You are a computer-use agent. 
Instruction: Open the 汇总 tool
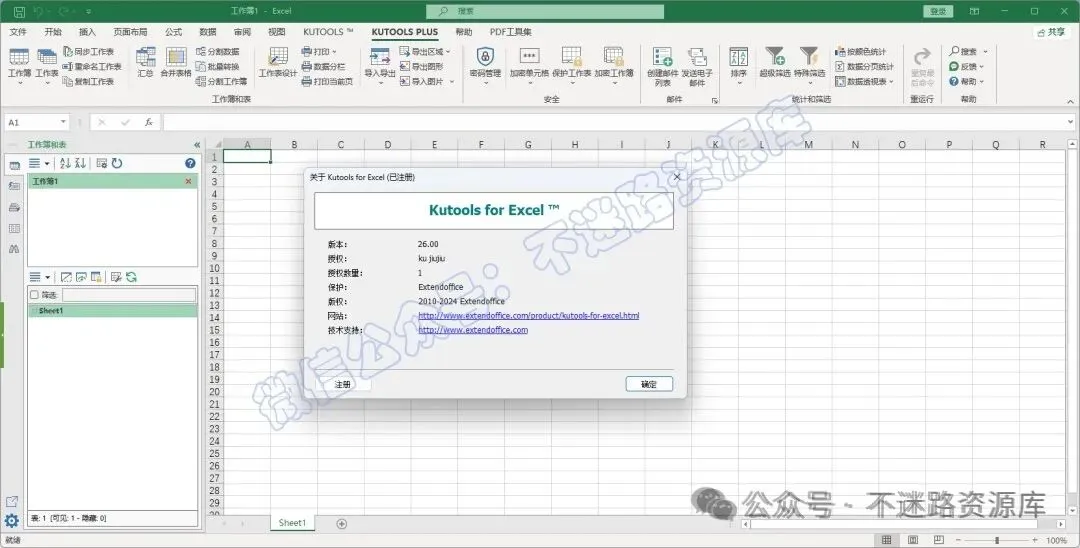[145, 62]
